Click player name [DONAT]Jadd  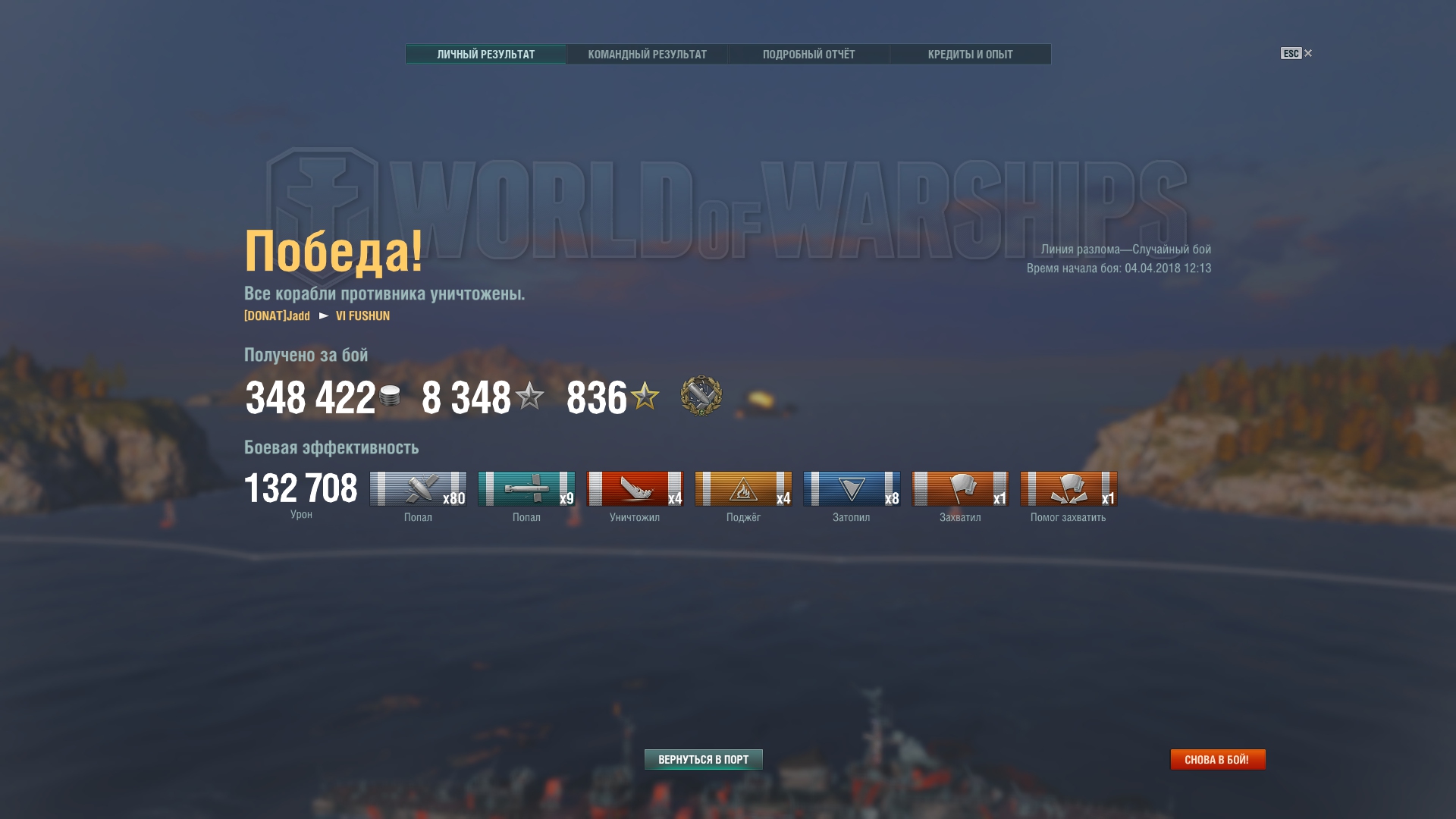coord(277,315)
